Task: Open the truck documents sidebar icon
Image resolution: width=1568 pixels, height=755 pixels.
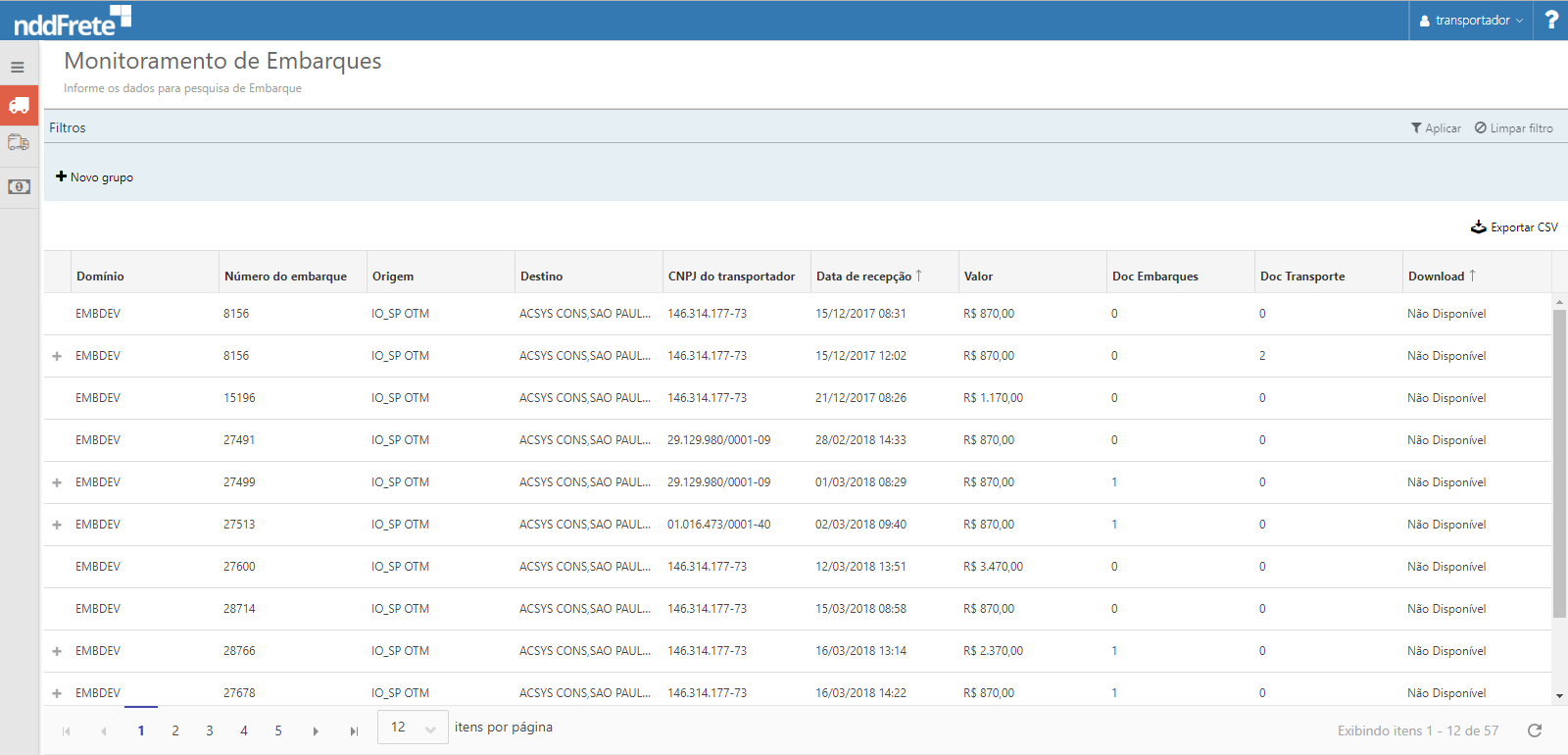Action: tap(19, 143)
